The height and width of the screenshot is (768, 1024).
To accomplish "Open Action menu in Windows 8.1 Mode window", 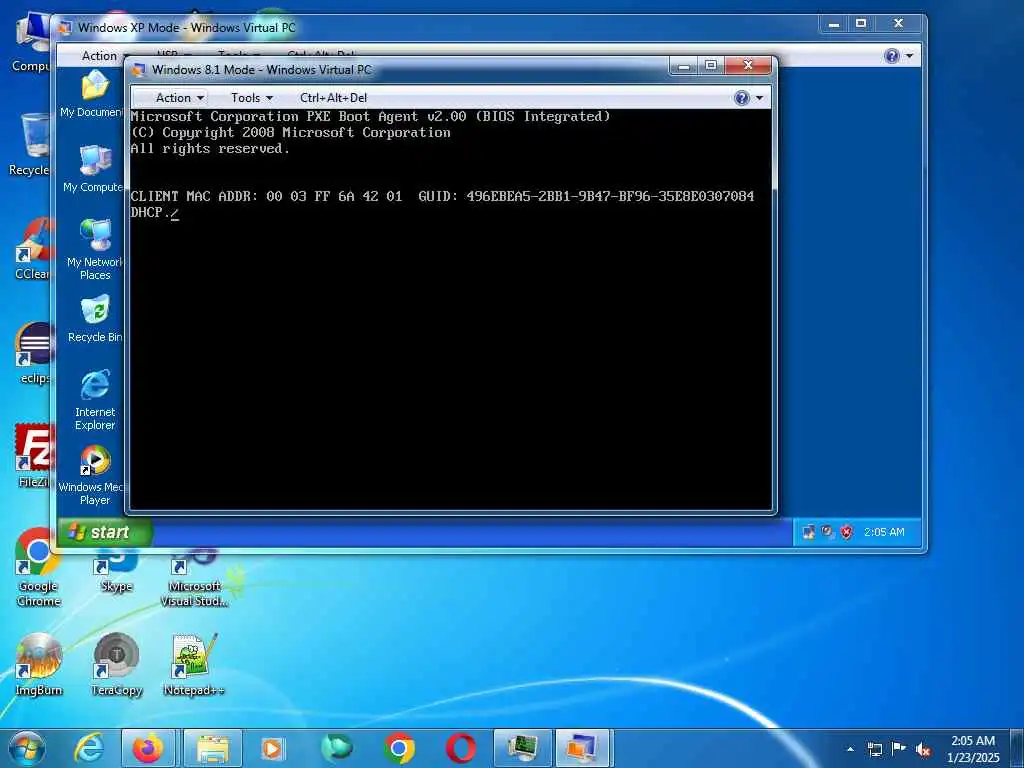I will coord(180,98).
